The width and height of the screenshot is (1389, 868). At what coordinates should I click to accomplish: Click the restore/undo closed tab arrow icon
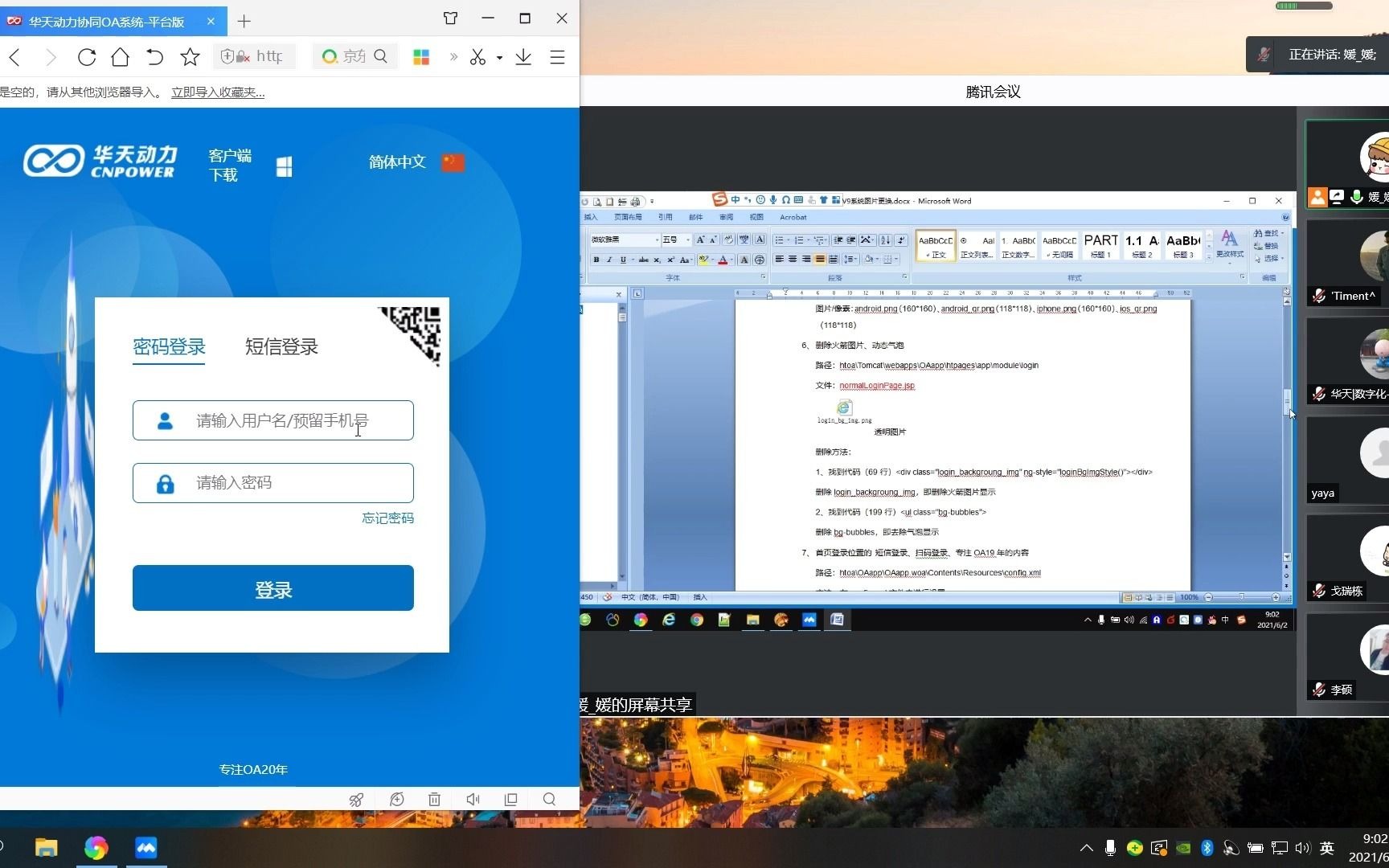tap(154, 57)
